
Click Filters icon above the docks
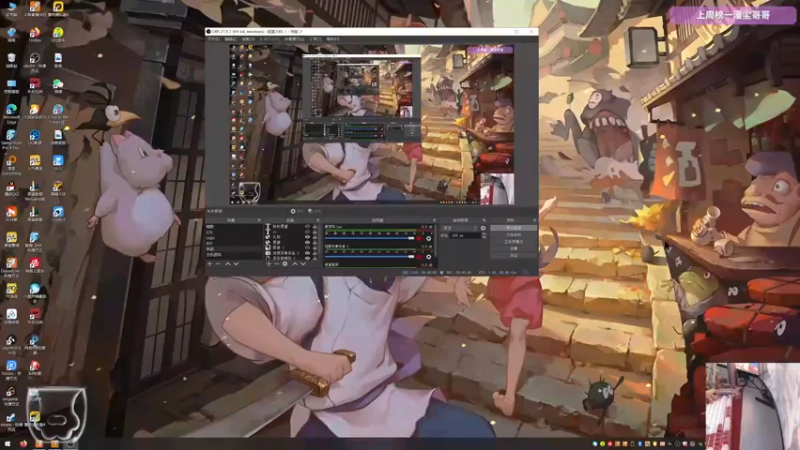(314, 211)
